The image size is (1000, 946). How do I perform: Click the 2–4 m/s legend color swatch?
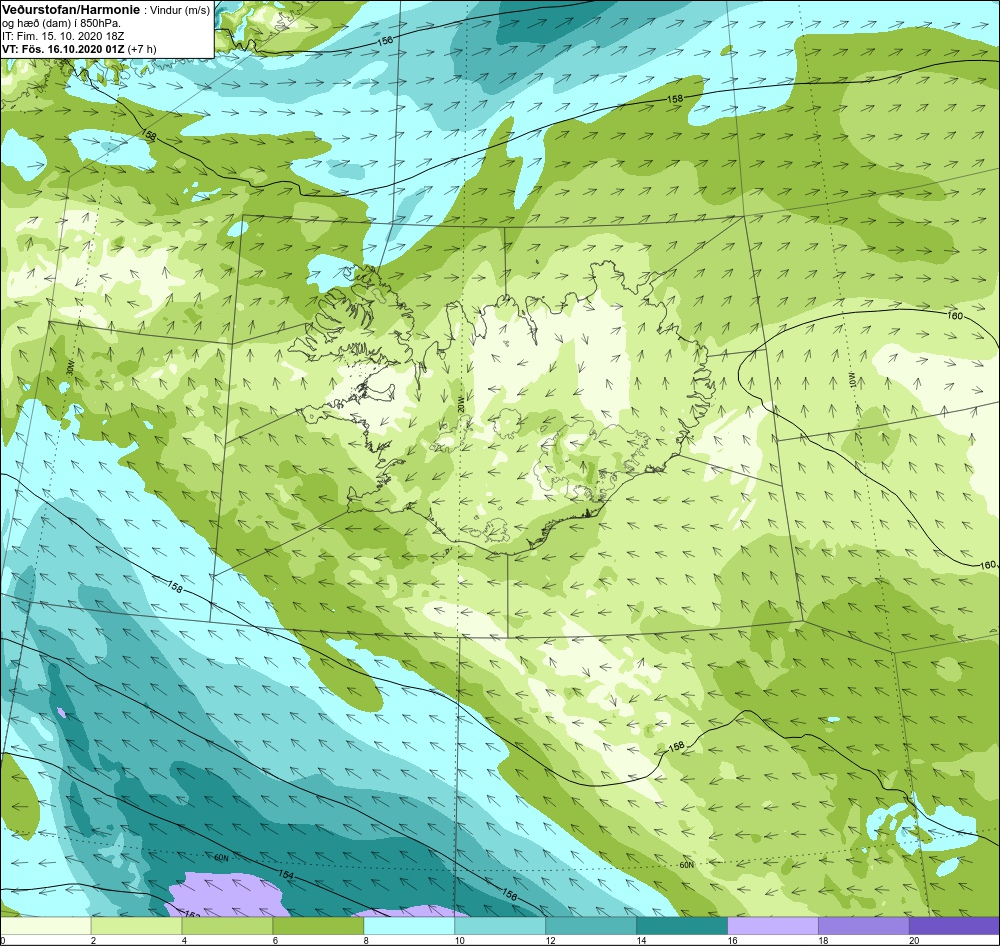136,926
